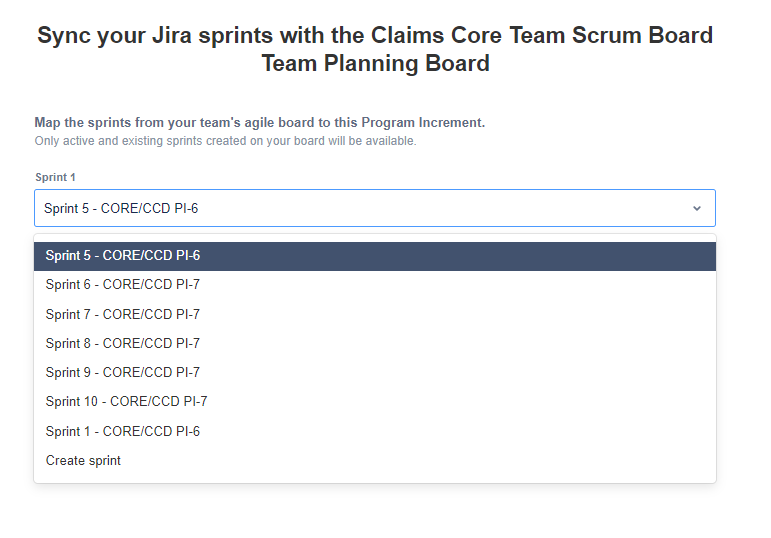Select the first PI-7 sprint in the list

pyautogui.click(x=375, y=285)
